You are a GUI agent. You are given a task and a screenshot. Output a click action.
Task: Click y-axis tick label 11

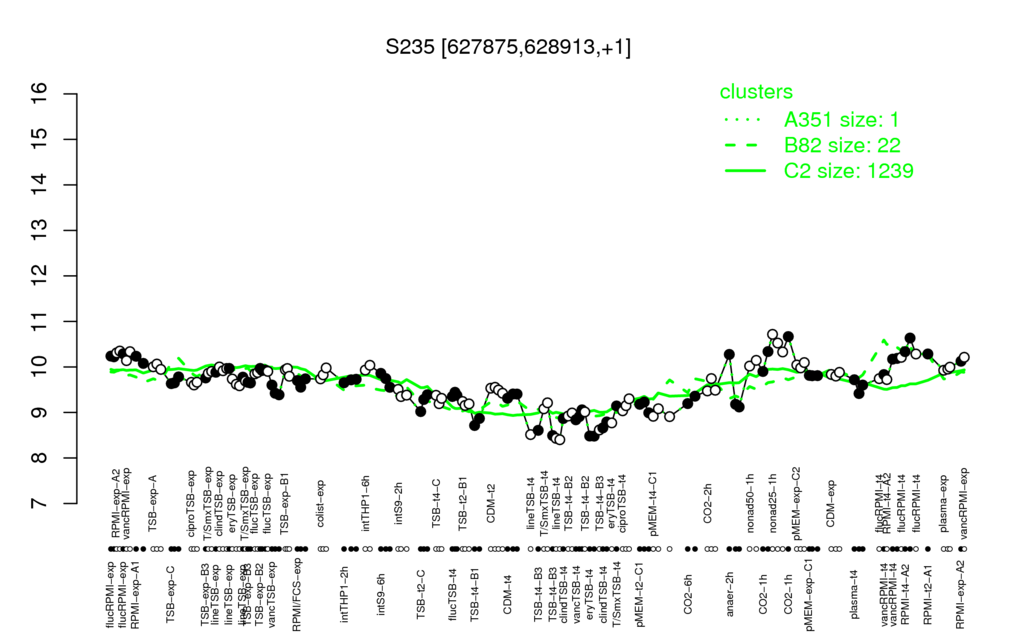pos(39,321)
